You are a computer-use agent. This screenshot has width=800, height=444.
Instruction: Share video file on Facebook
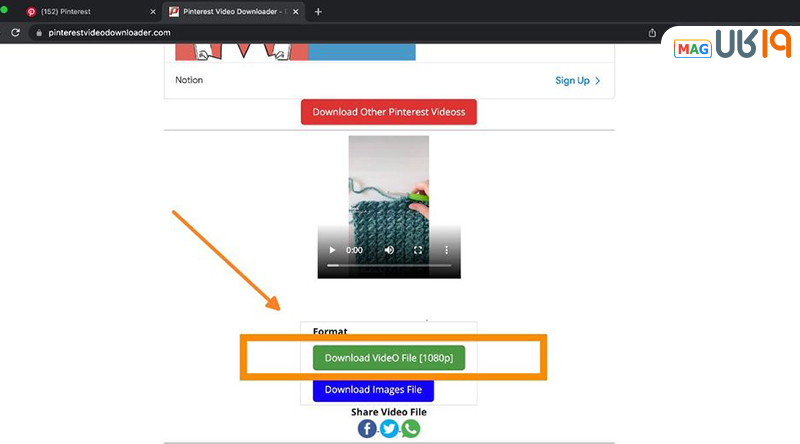pyautogui.click(x=367, y=428)
